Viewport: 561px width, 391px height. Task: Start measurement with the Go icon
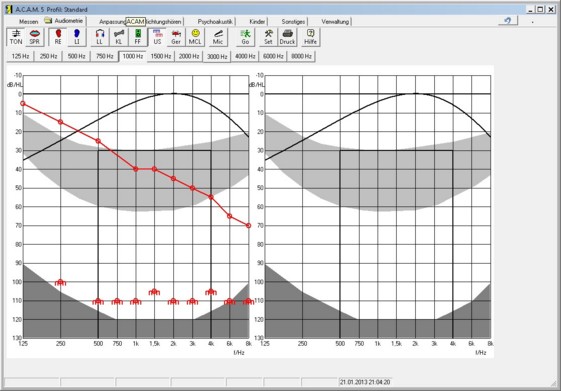[245, 37]
